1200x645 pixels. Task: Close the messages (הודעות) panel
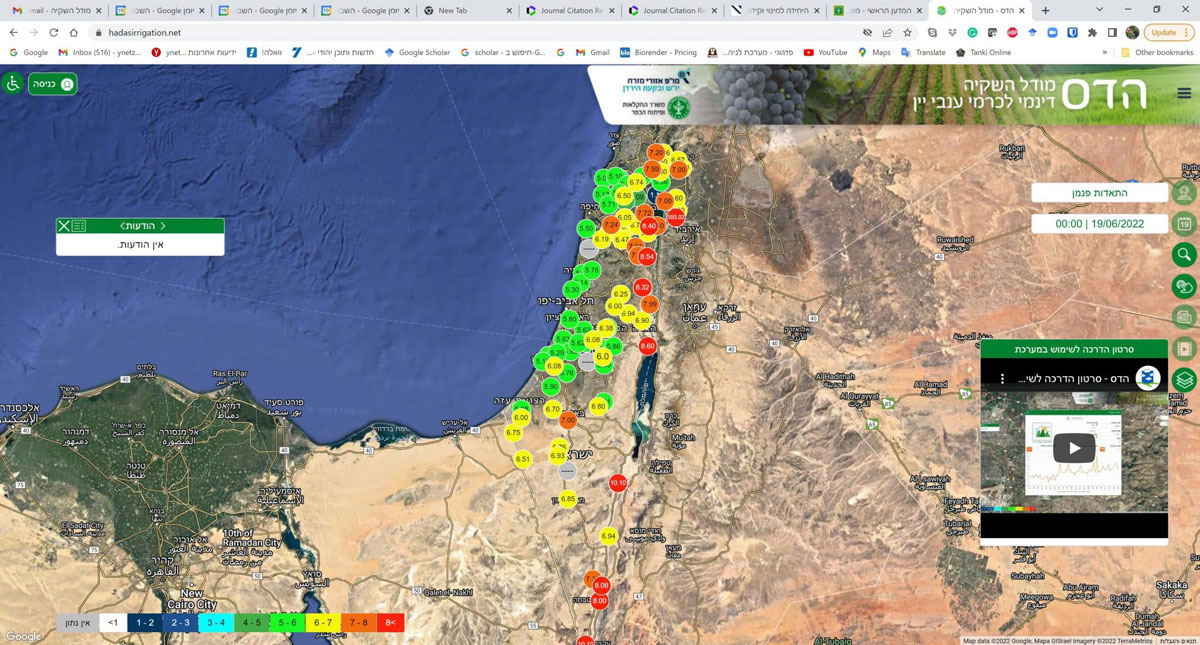(64, 226)
